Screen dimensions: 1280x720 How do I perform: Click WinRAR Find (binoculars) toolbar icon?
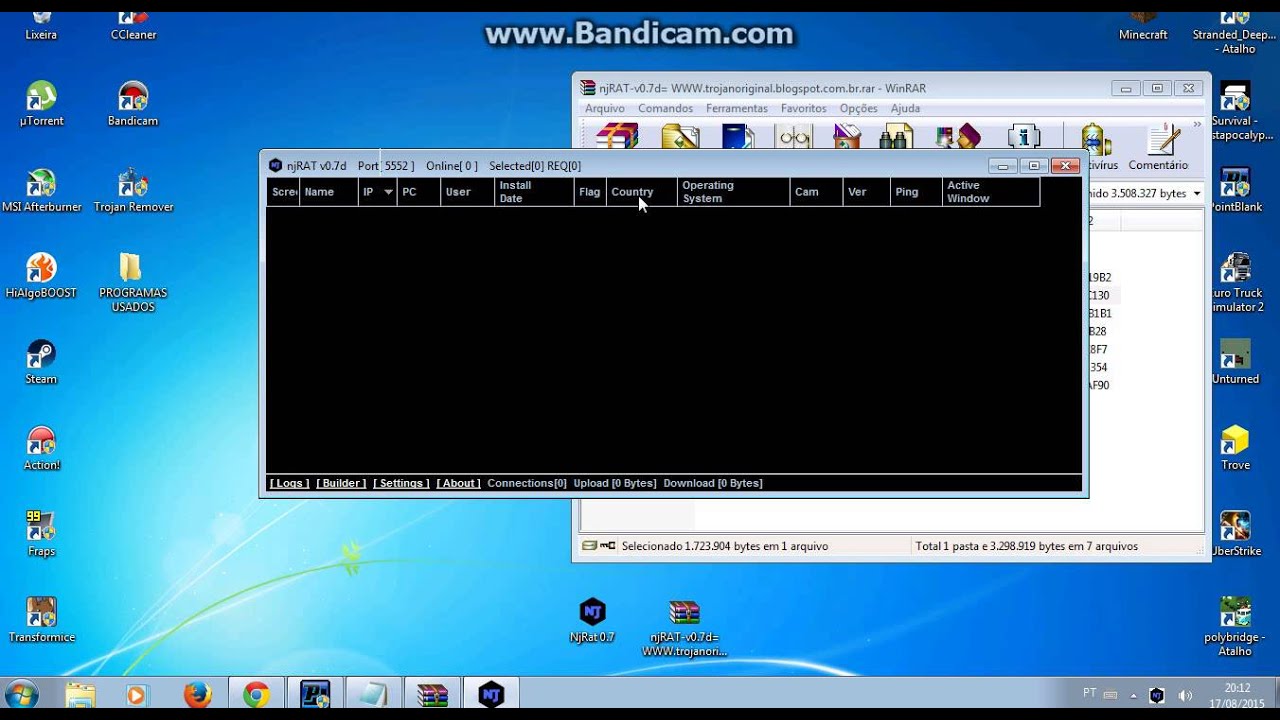point(896,136)
